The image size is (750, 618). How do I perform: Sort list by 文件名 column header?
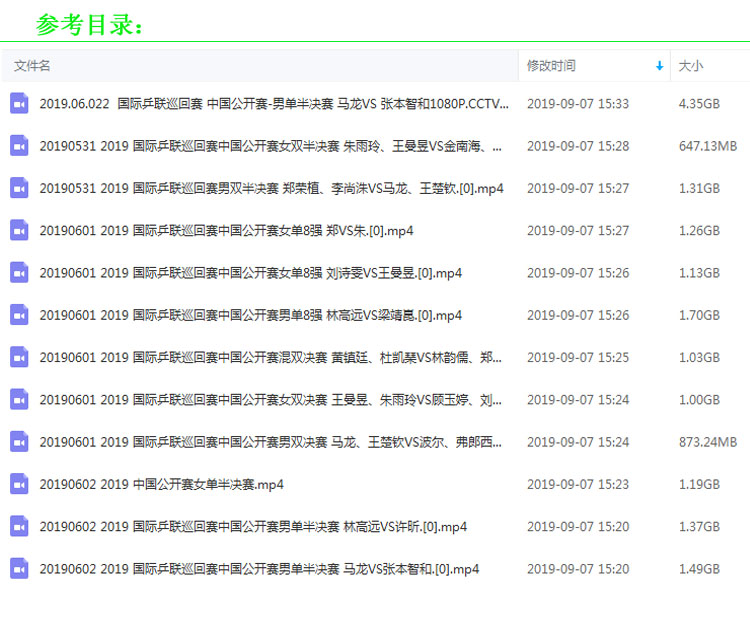tap(32, 66)
